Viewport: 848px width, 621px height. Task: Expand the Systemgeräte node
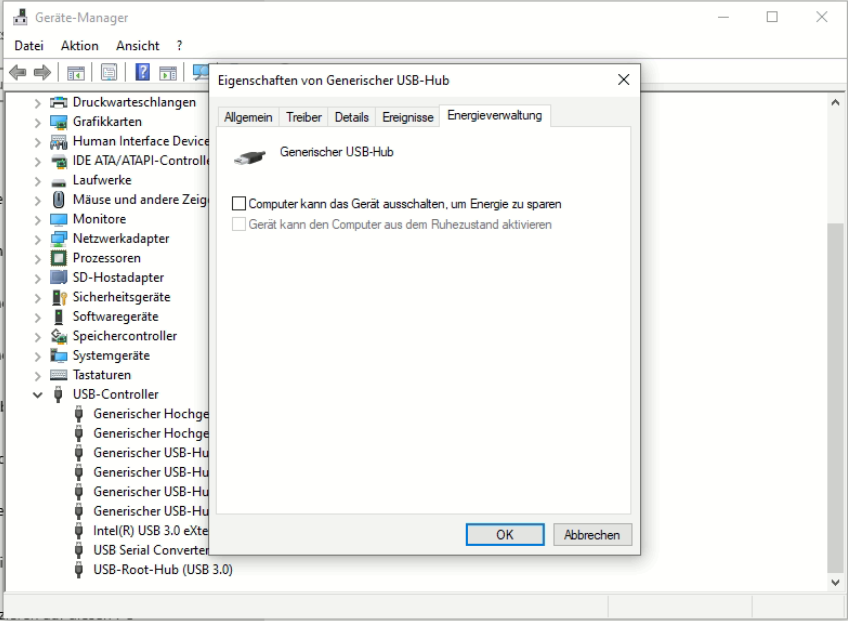pyautogui.click(x=37, y=356)
